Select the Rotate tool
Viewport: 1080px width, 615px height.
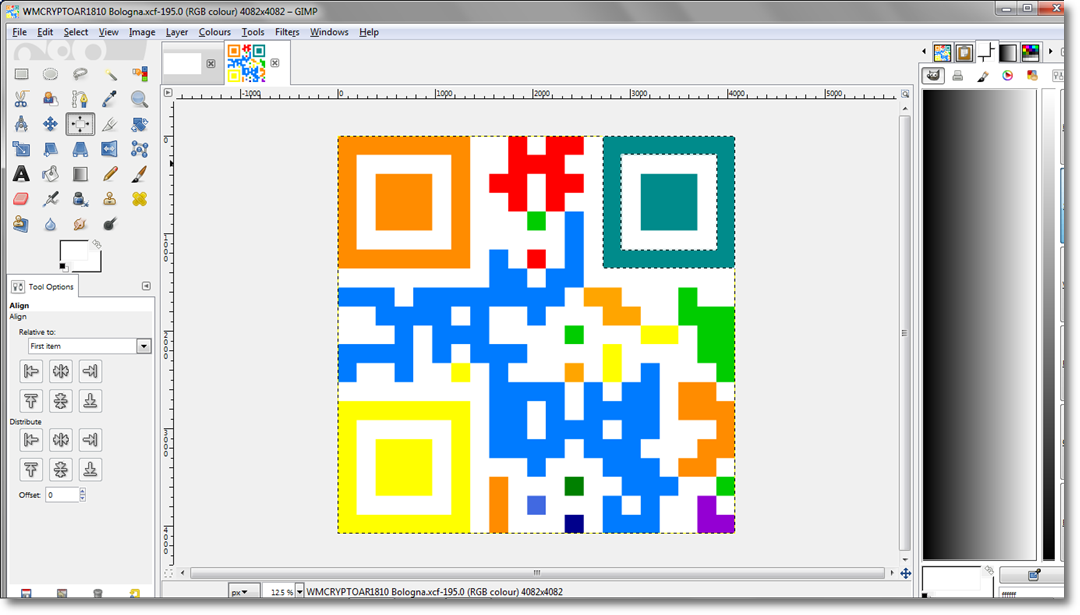point(139,124)
